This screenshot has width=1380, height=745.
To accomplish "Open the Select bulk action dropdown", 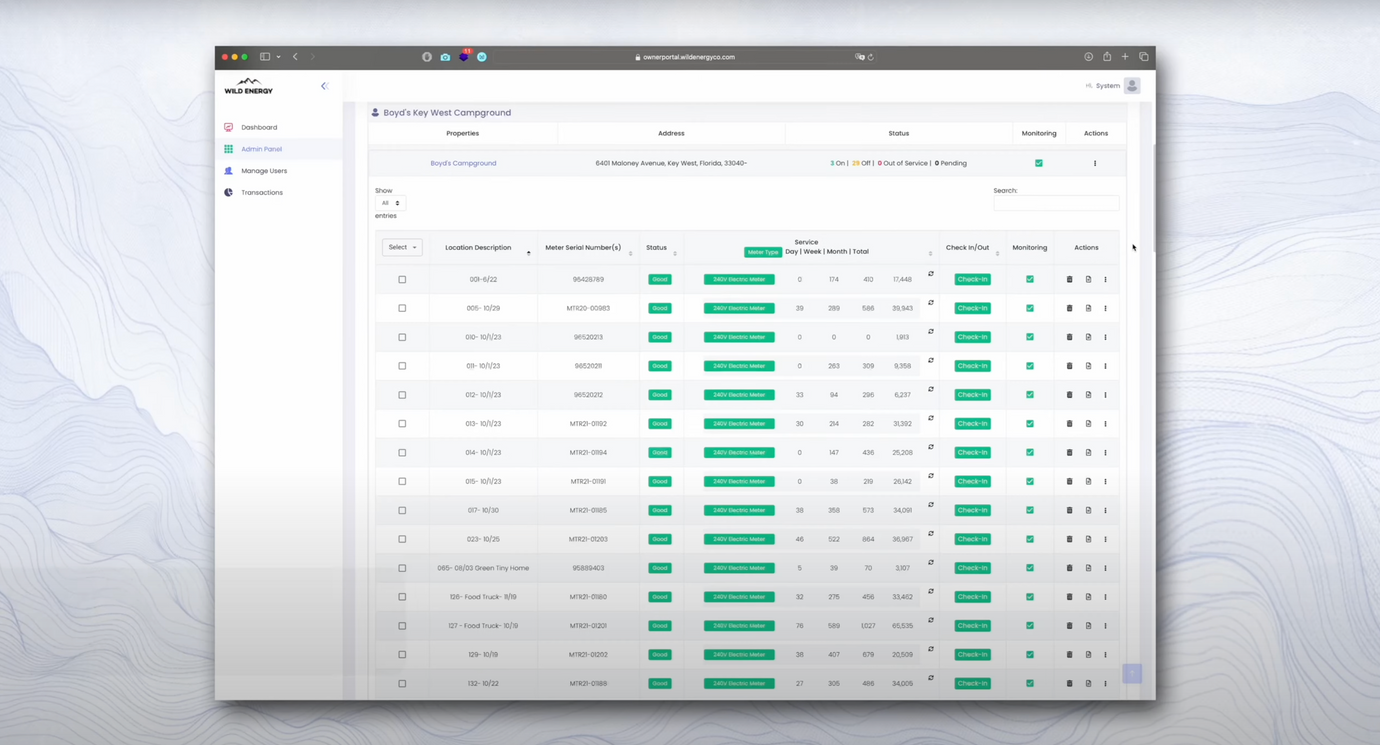I will pos(402,247).
